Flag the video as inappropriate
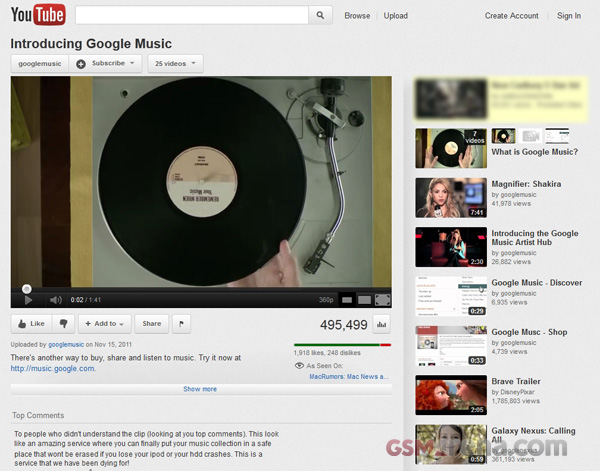The height and width of the screenshot is (471, 600). [x=181, y=324]
